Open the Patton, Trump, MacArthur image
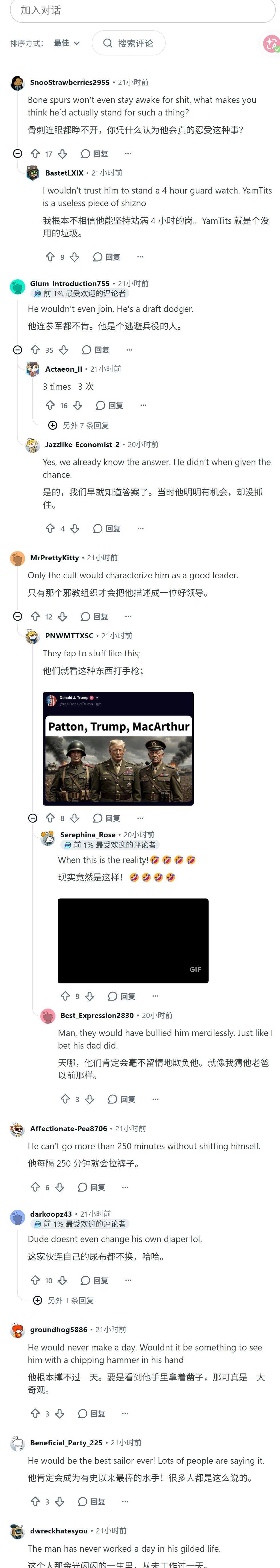The width and height of the screenshot is (280, 1568). click(x=118, y=748)
